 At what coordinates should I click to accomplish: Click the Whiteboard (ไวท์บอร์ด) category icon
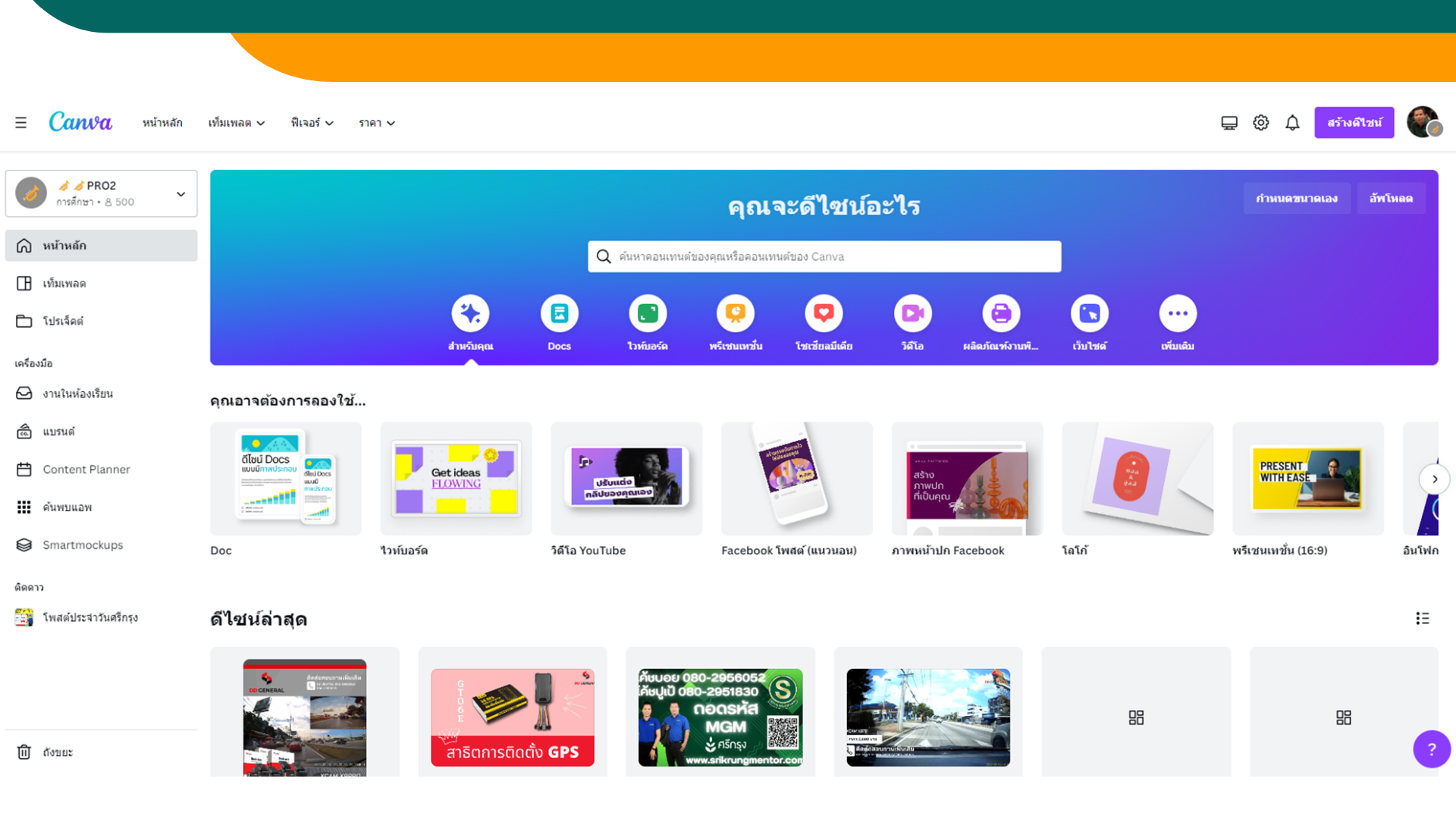pyautogui.click(x=647, y=313)
